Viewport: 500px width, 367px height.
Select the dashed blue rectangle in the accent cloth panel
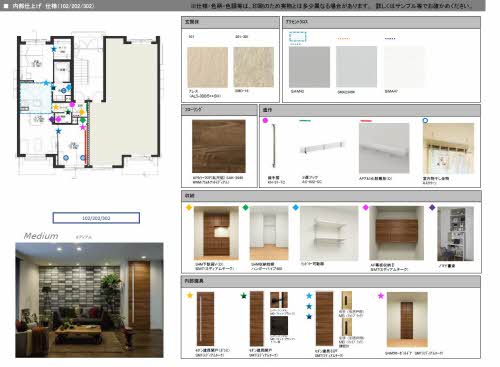(x=298, y=36)
